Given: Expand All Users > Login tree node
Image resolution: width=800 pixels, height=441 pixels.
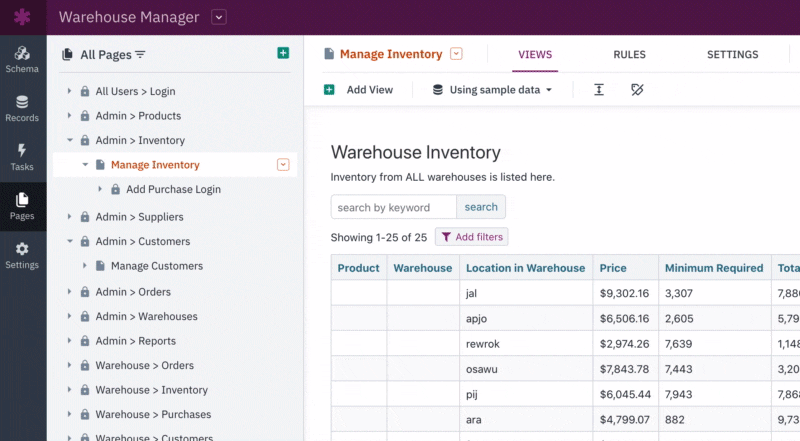Looking at the screenshot, I should [x=69, y=91].
